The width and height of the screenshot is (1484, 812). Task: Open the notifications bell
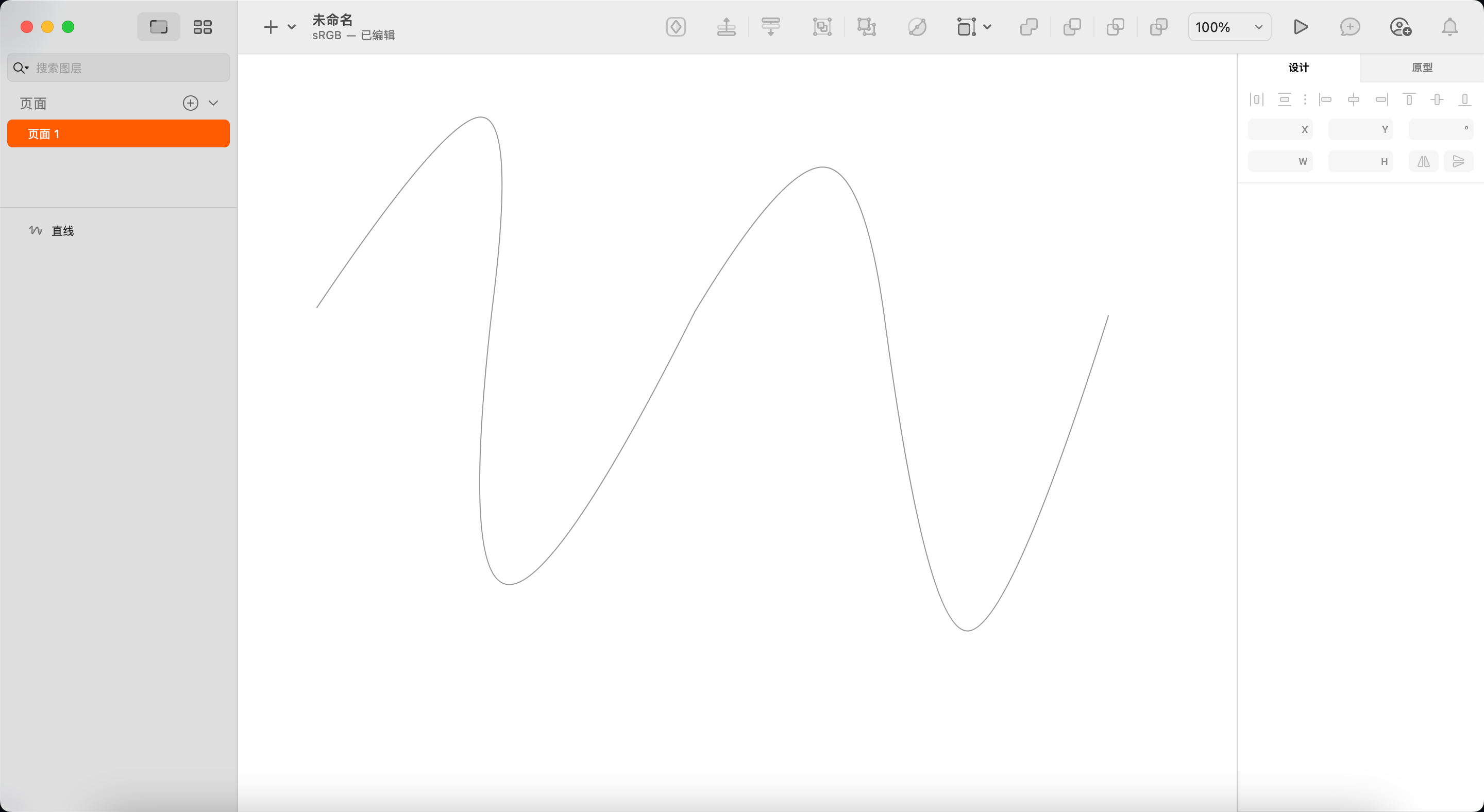pyautogui.click(x=1449, y=27)
